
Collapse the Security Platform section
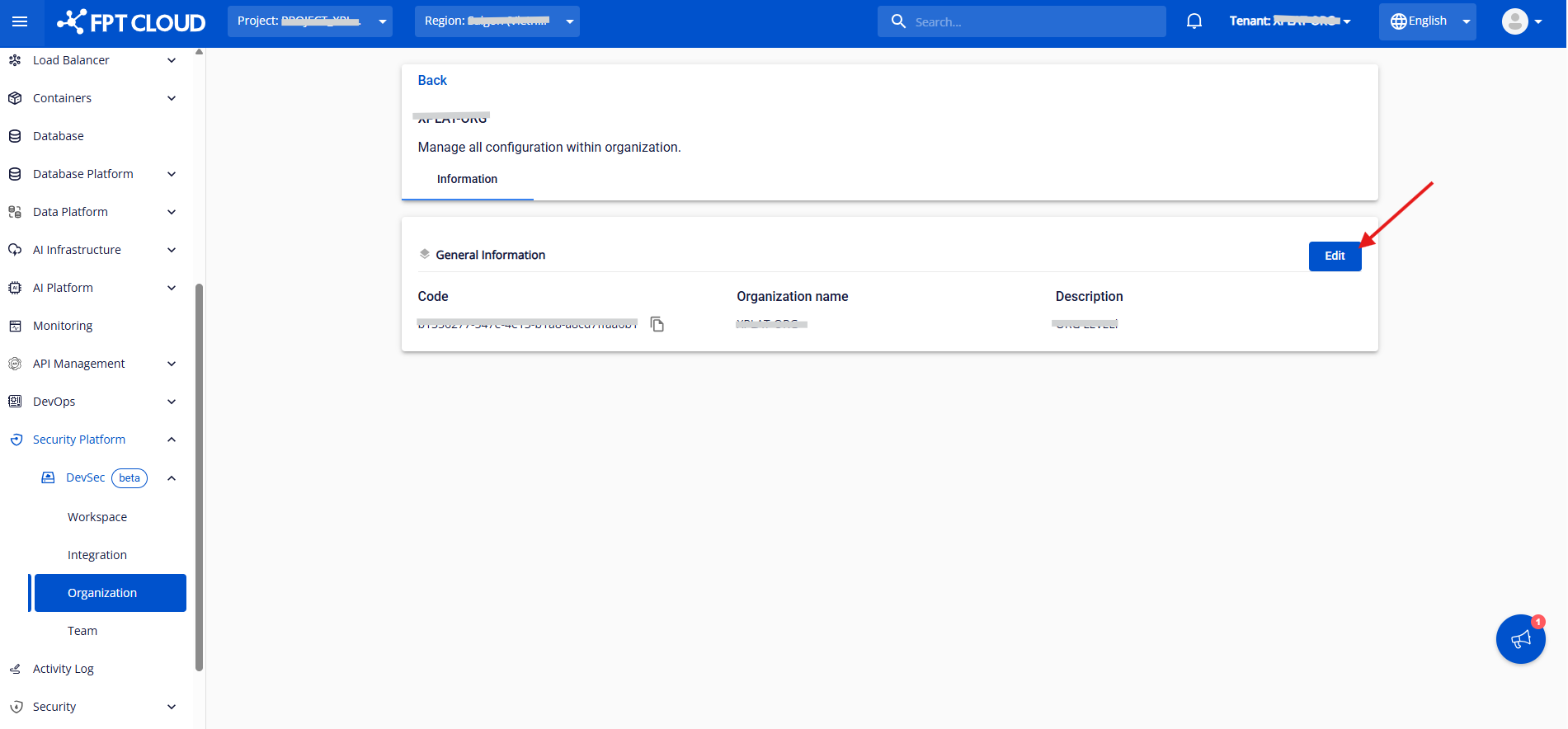[172, 440]
